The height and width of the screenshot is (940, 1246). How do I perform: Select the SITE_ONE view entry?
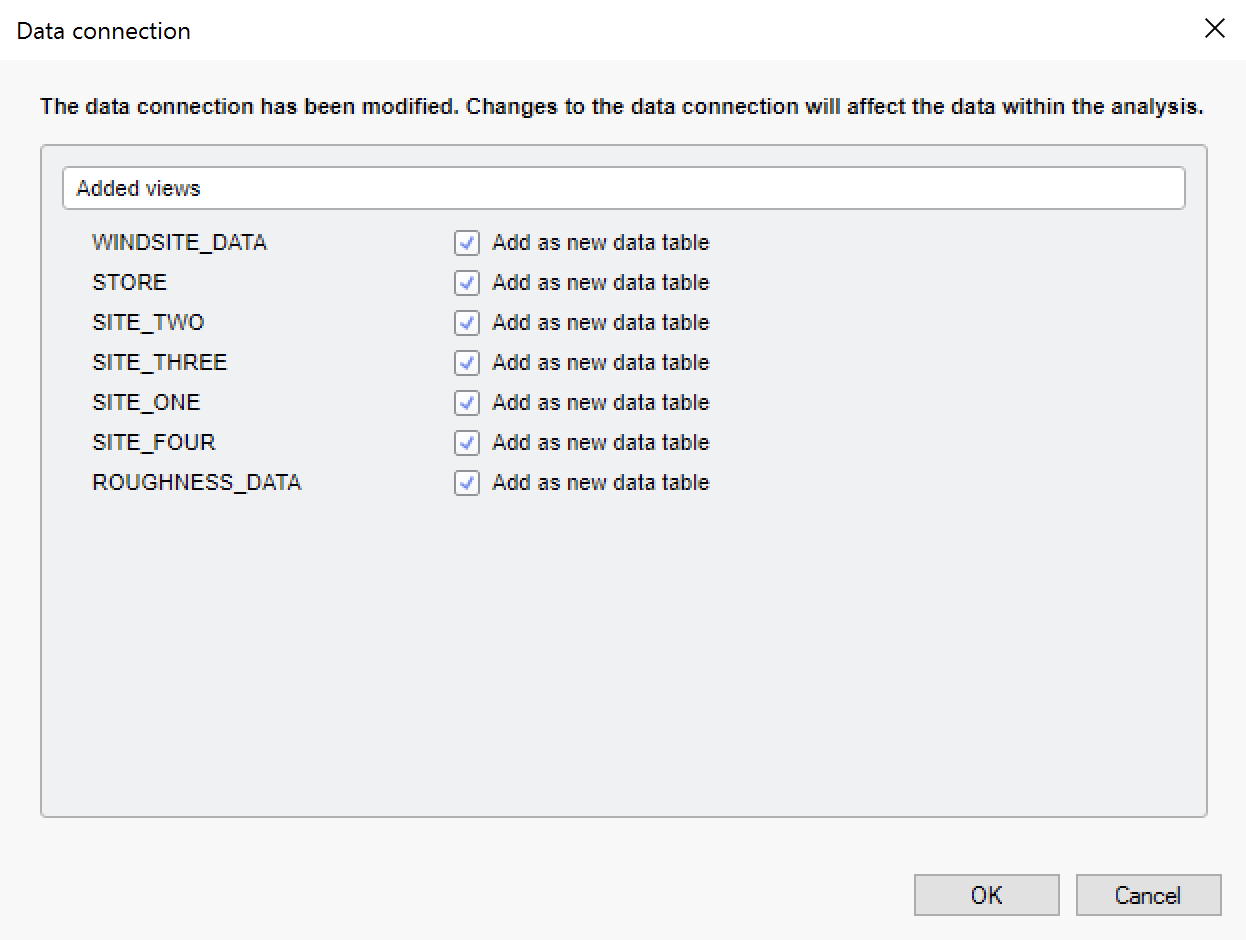[x=146, y=403]
